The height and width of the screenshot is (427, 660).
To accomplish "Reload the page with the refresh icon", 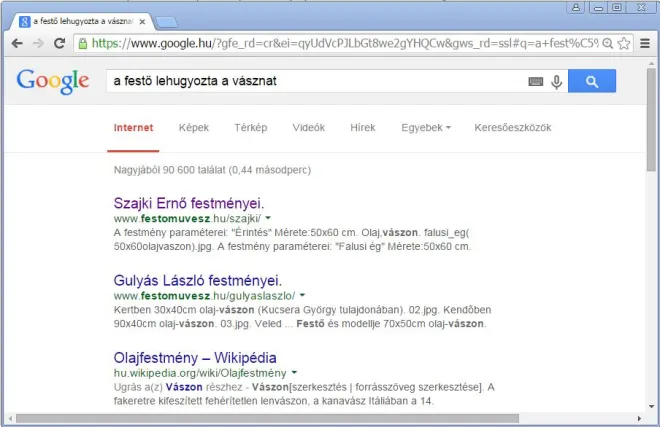I will [60, 43].
